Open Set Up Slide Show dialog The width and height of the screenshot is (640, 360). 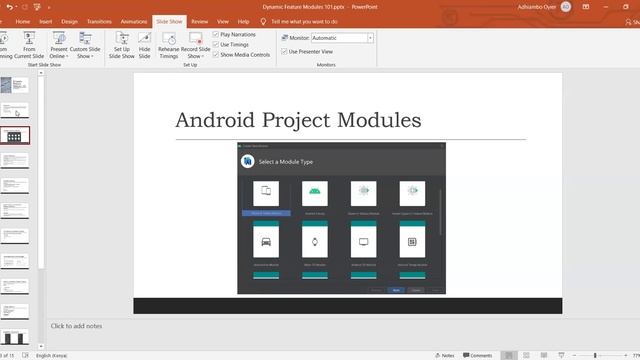pyautogui.click(x=122, y=45)
